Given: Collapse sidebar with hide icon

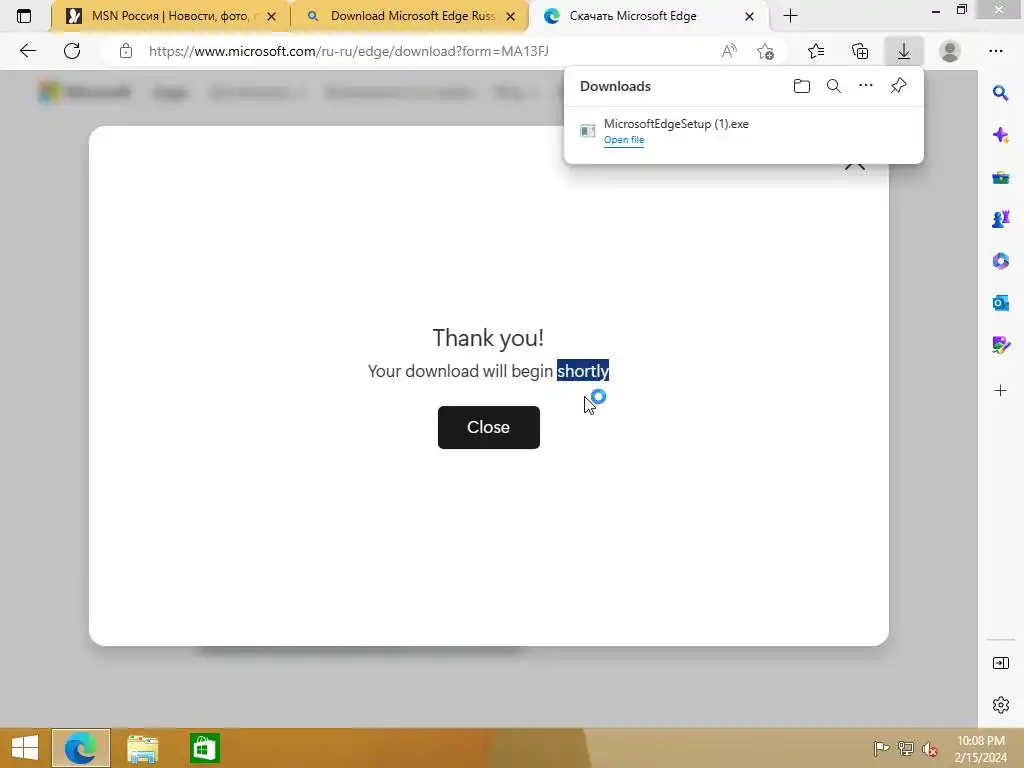Looking at the screenshot, I should [x=1000, y=663].
